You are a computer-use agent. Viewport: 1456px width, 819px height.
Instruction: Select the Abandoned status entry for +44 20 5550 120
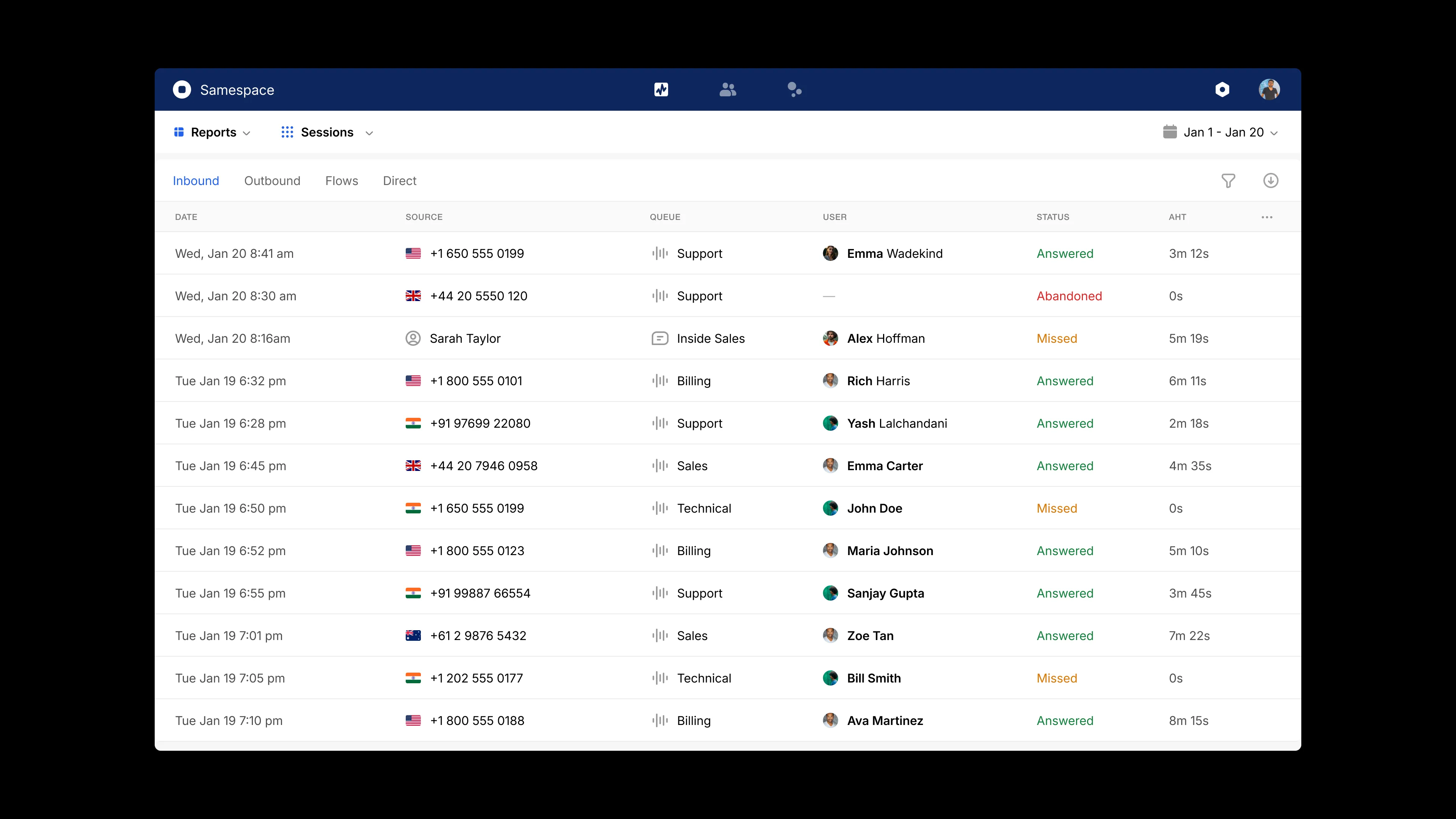[1069, 296]
